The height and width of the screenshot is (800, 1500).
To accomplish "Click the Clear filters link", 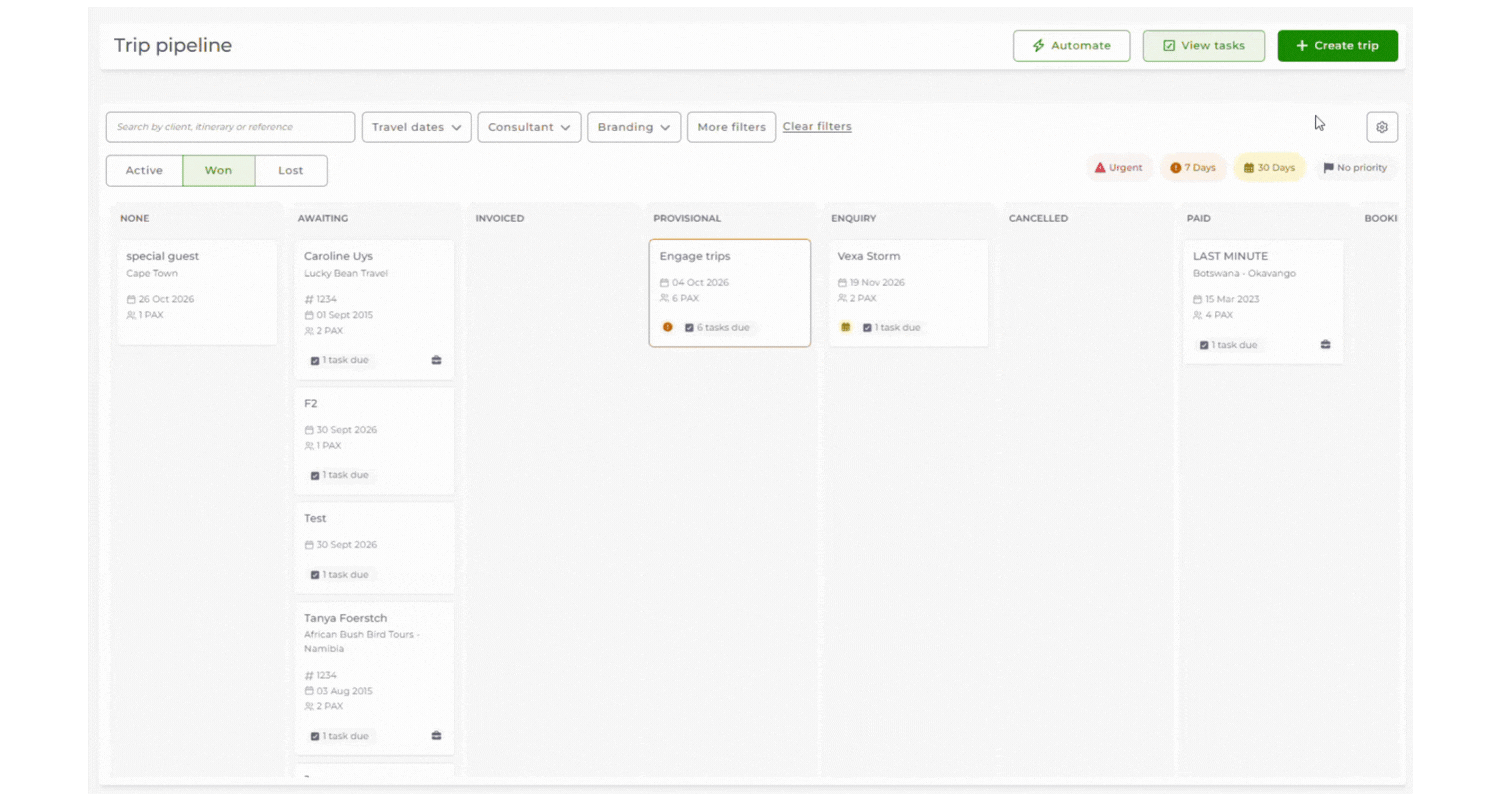I will [x=817, y=127].
